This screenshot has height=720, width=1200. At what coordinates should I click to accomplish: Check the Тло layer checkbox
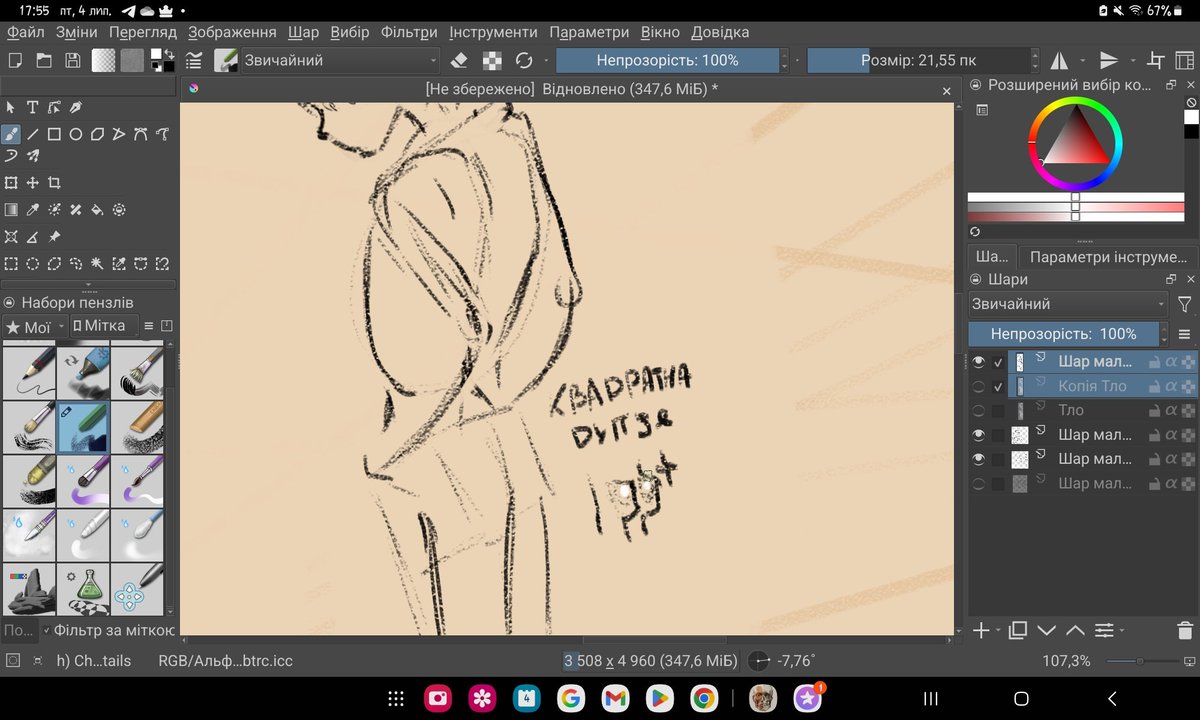[998, 410]
